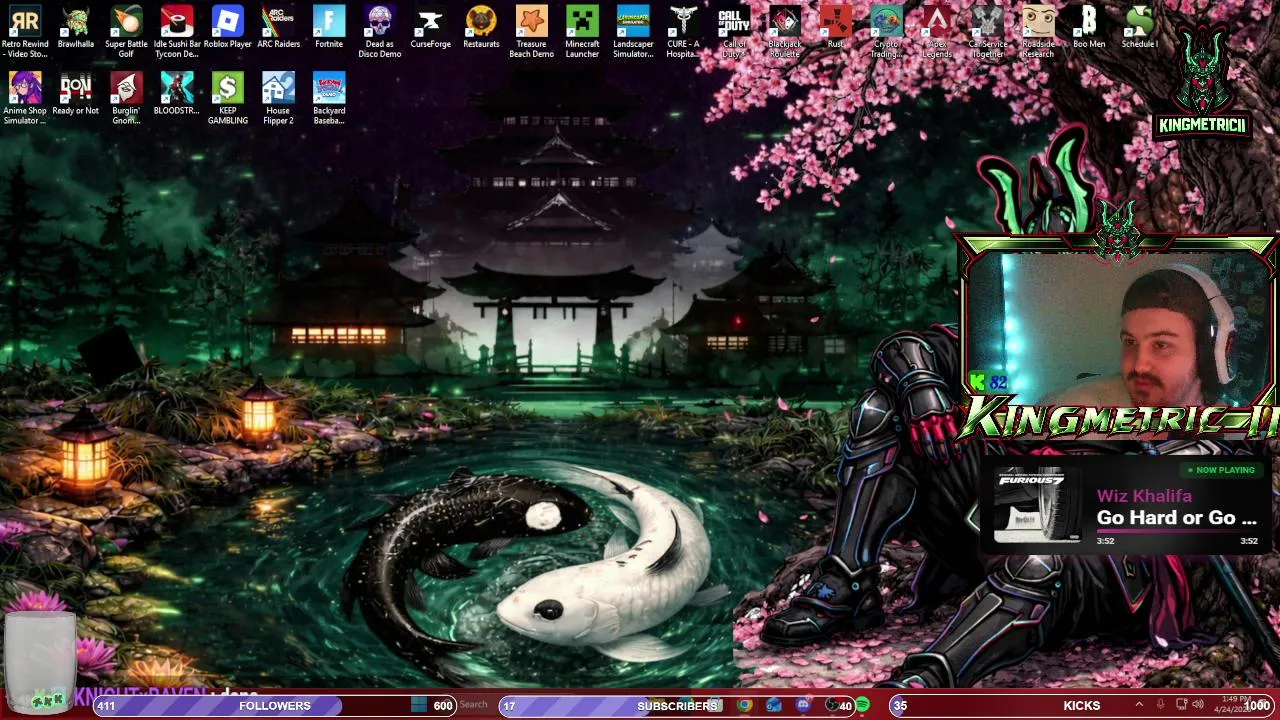Image resolution: width=1280 pixels, height=720 pixels.
Task: Click the 'Go Hard or Go ...' song title
Action: (1176, 517)
